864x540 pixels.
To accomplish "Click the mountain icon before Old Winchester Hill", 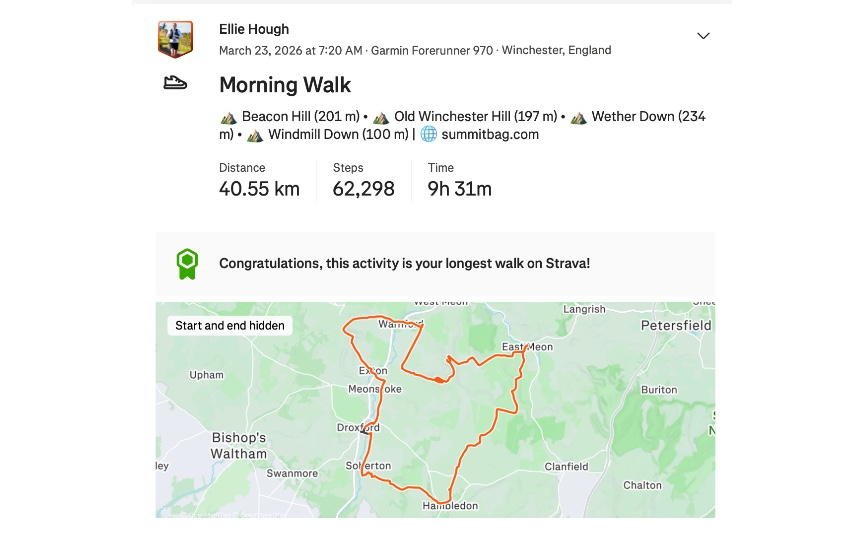I will click(x=381, y=117).
